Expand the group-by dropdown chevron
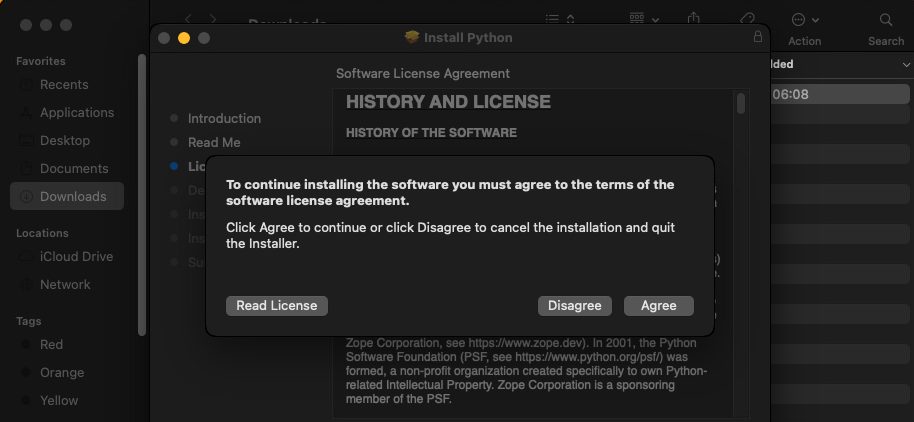 coord(656,20)
